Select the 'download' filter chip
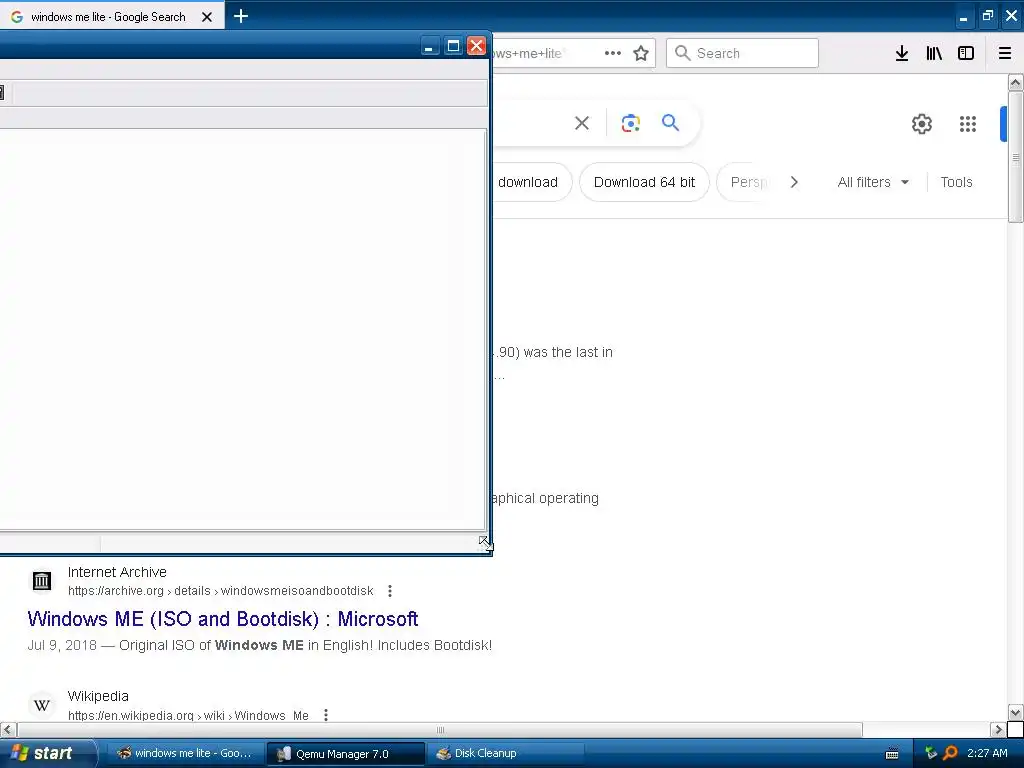This screenshot has width=1024, height=768. (530, 182)
